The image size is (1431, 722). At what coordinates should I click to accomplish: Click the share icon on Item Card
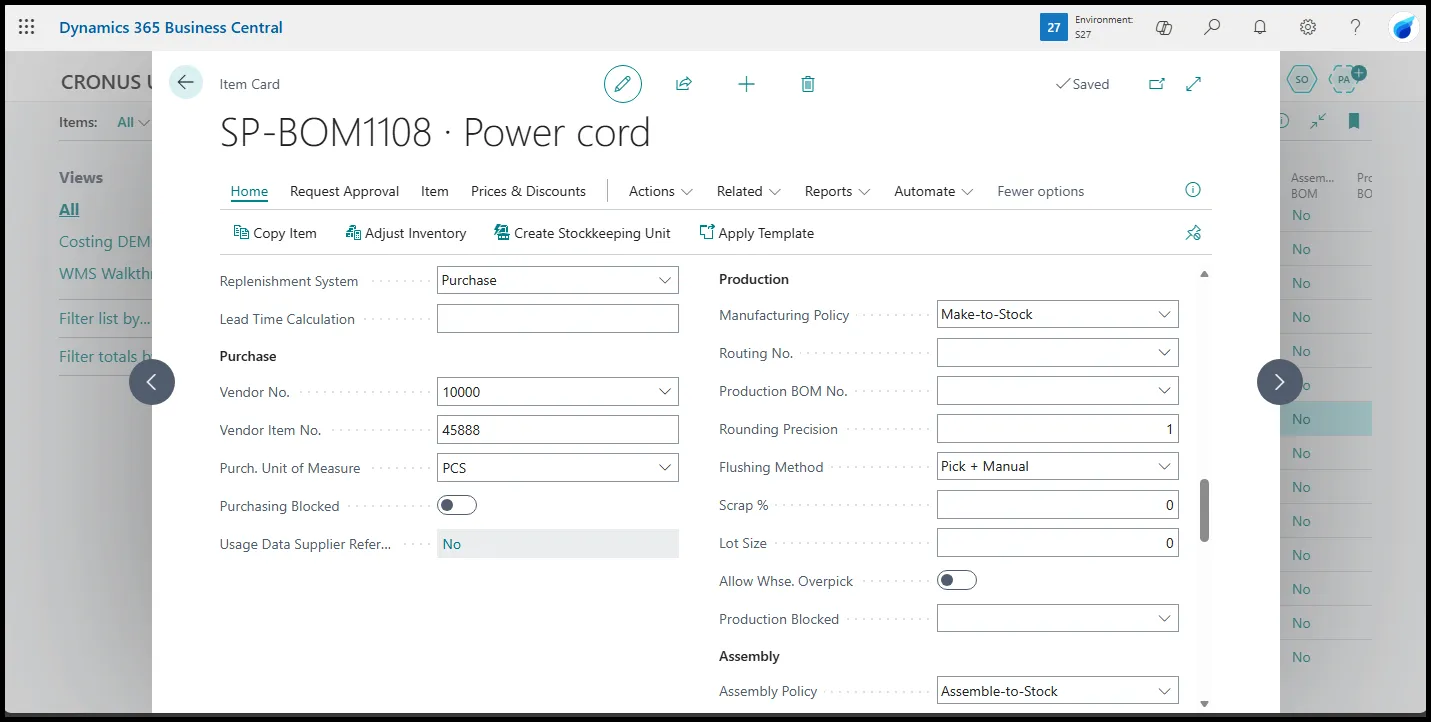[684, 84]
